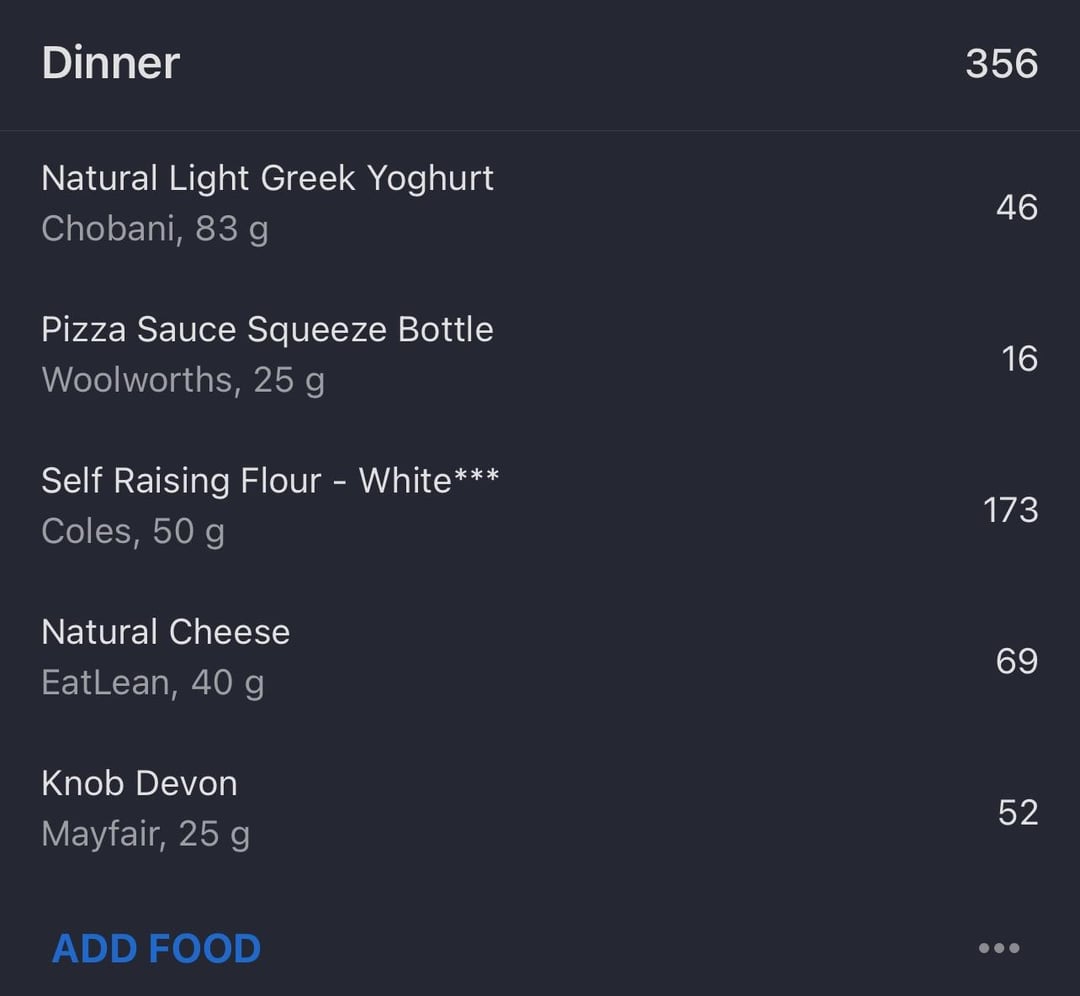Viewport: 1080px width, 996px height.
Task: Select the Natural Light Greek Yoghurt entry
Action: tap(540, 206)
